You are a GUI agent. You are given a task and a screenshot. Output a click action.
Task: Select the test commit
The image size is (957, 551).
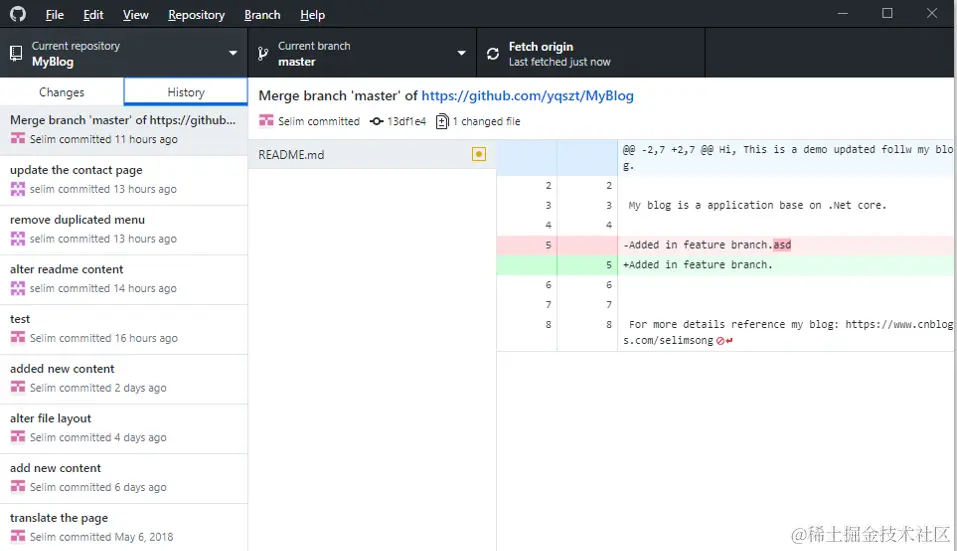click(124, 330)
